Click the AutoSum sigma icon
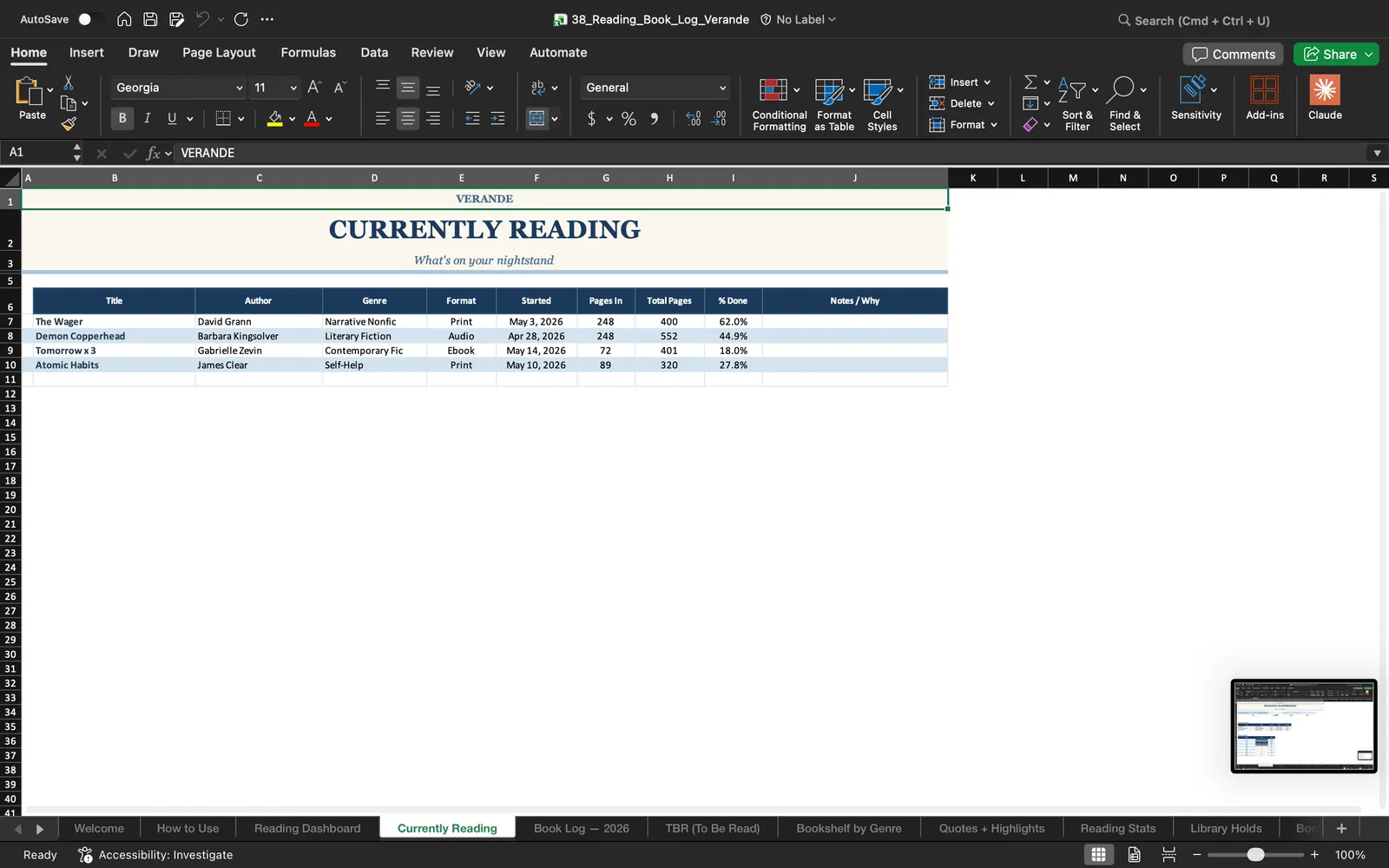The height and width of the screenshot is (868, 1389). click(1030, 82)
